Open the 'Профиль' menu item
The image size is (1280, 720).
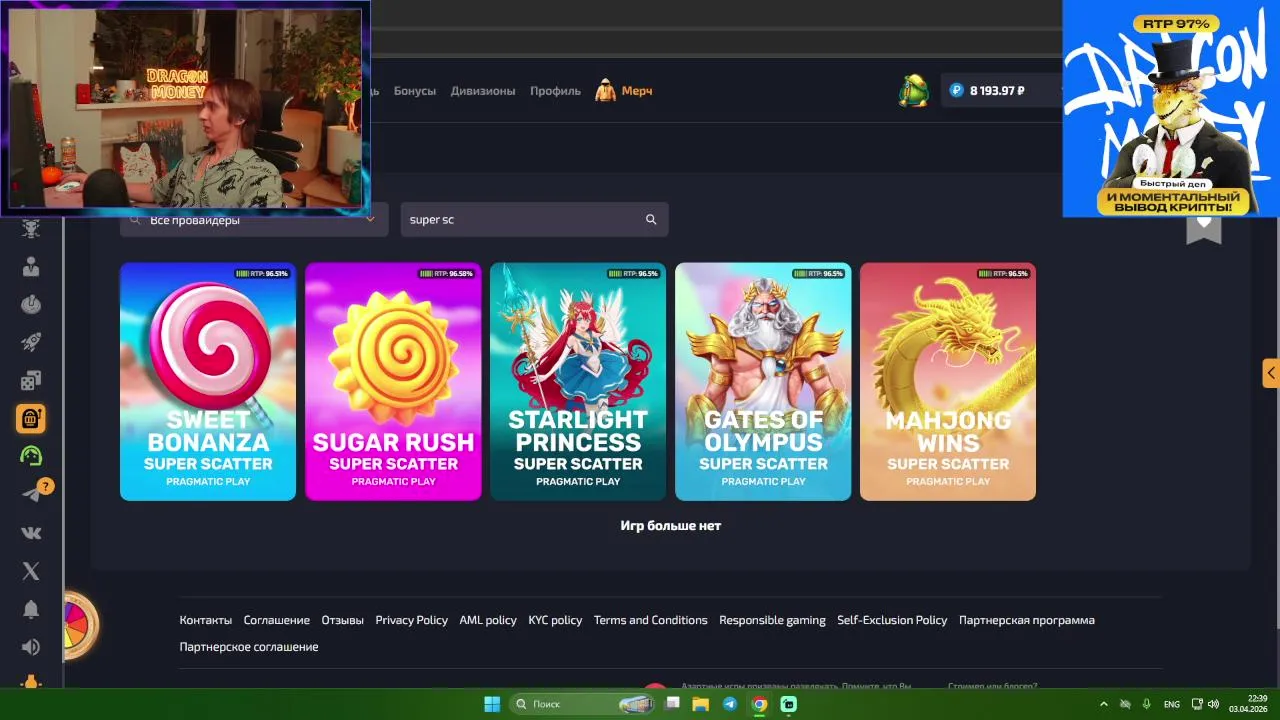[555, 91]
